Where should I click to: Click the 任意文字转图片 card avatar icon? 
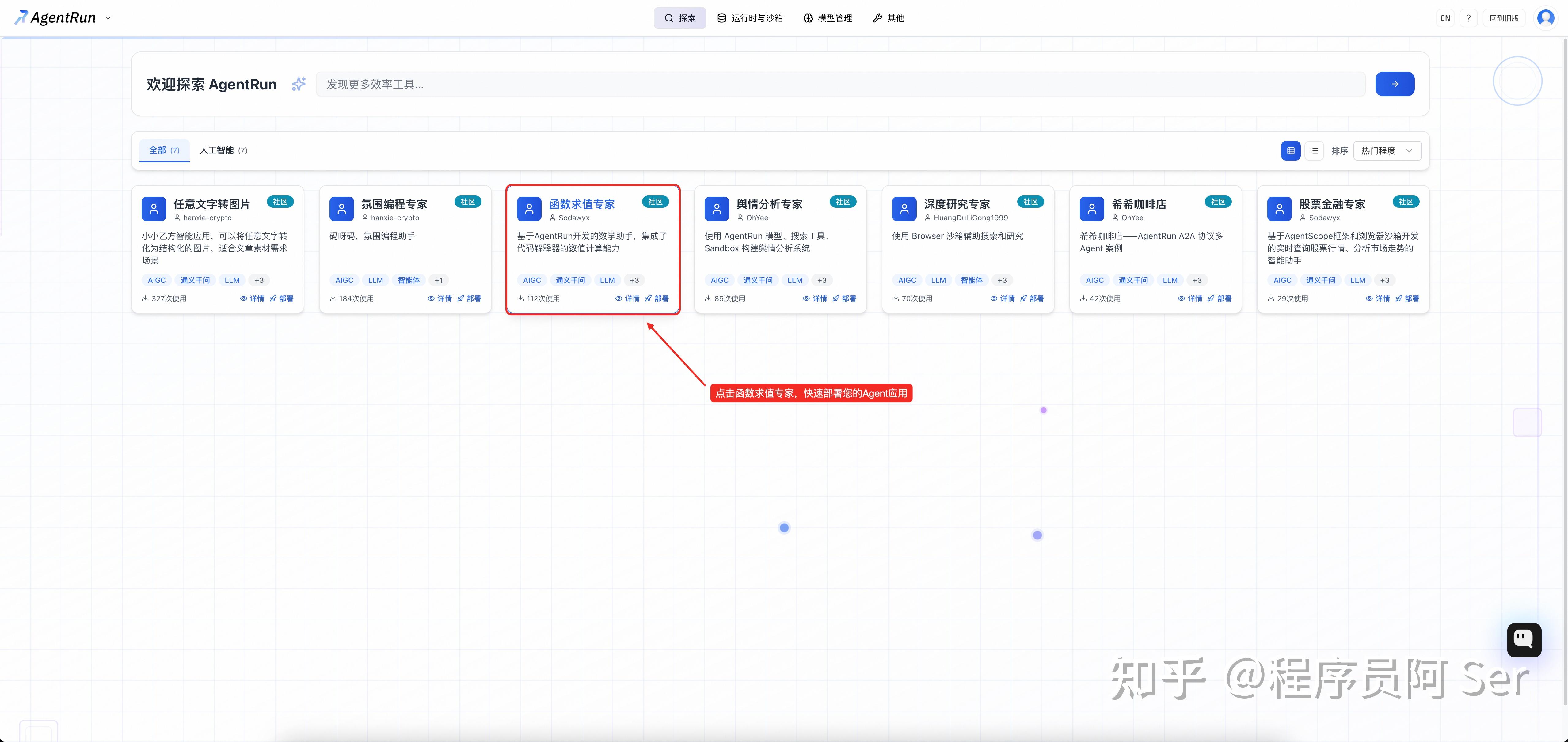click(x=154, y=209)
